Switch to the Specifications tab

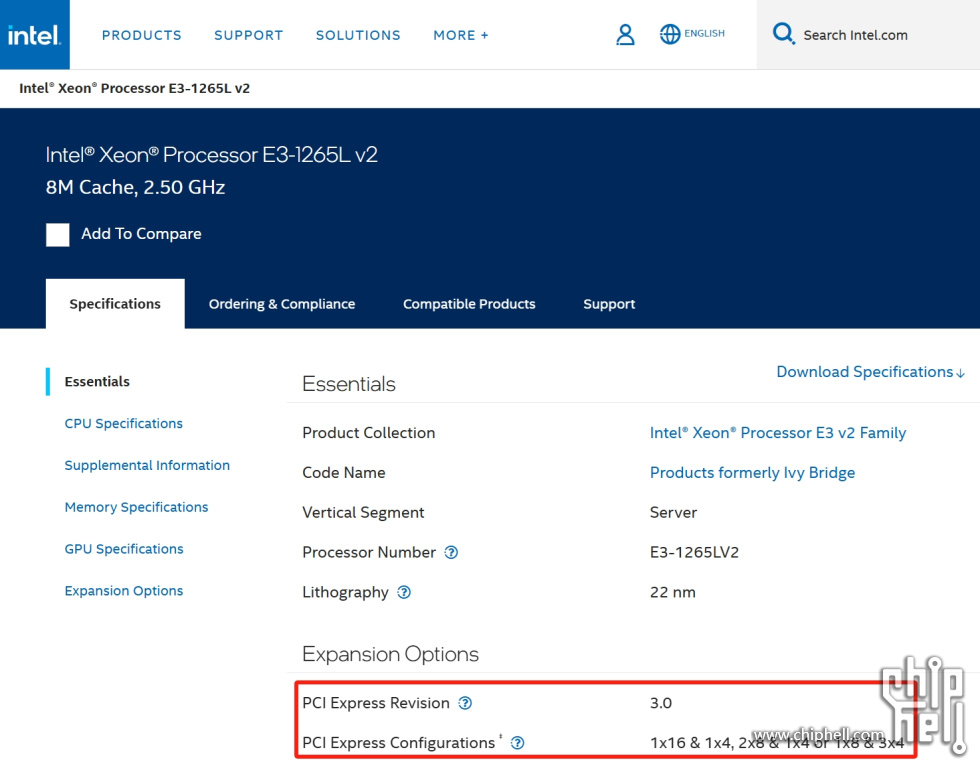(115, 304)
